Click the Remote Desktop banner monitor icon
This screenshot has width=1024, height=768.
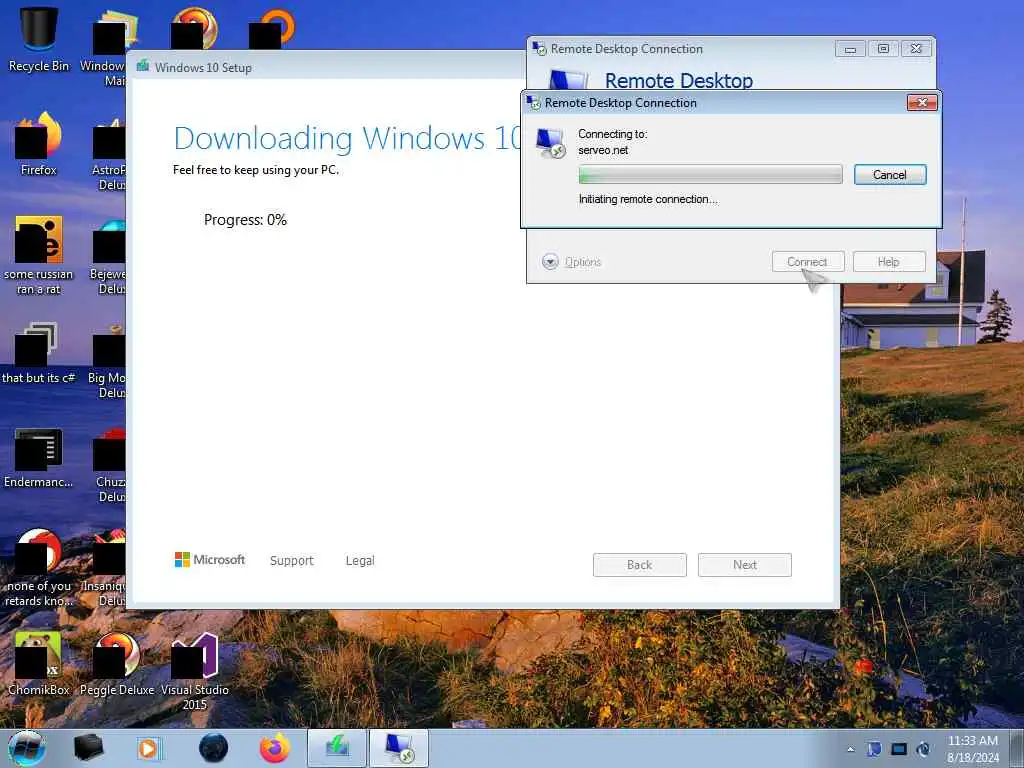tap(568, 80)
